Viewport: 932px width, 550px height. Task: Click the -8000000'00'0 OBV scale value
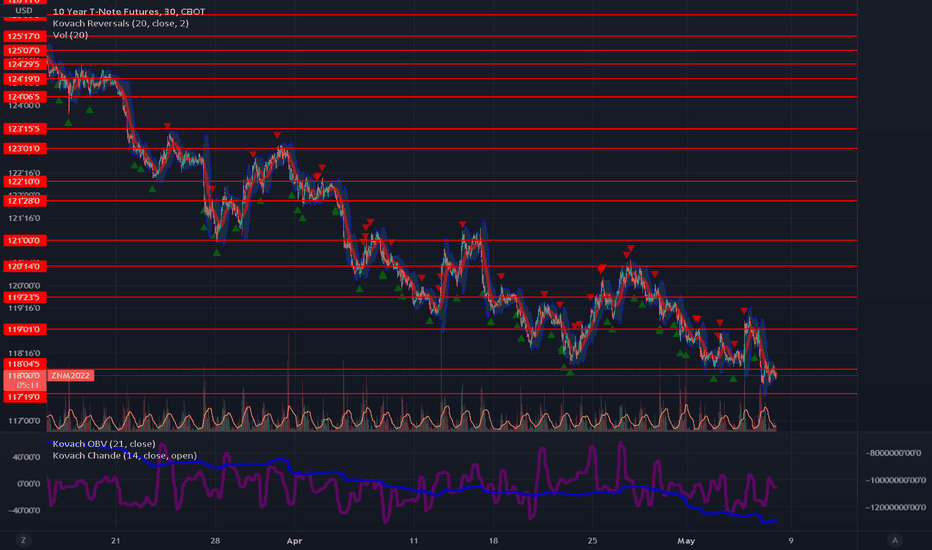(893, 453)
